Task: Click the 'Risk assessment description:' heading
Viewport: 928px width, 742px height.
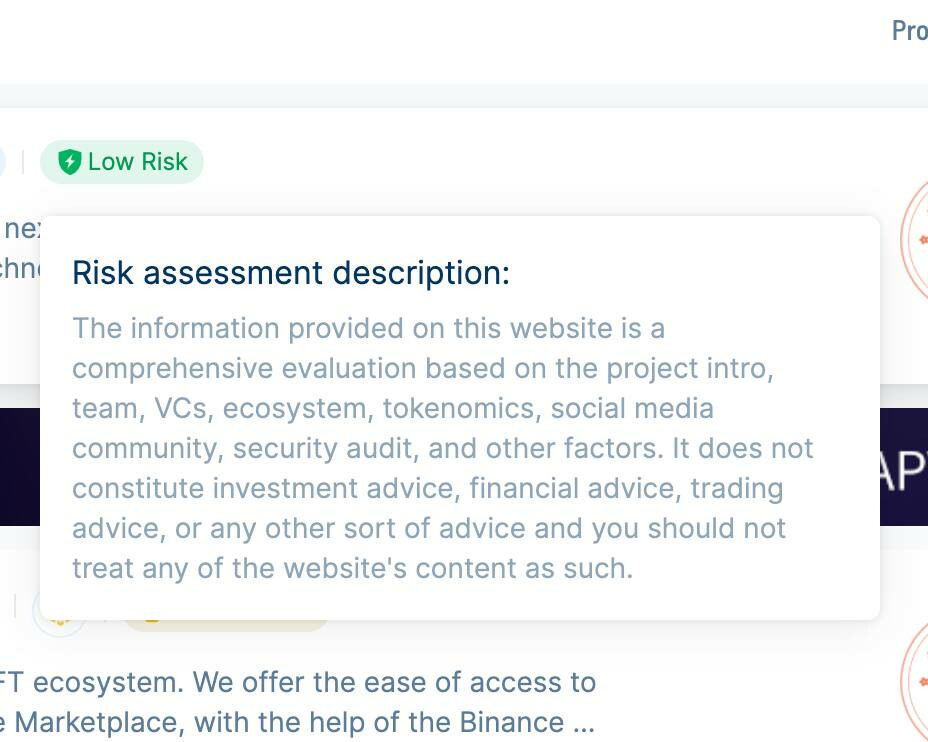Action: click(x=291, y=273)
